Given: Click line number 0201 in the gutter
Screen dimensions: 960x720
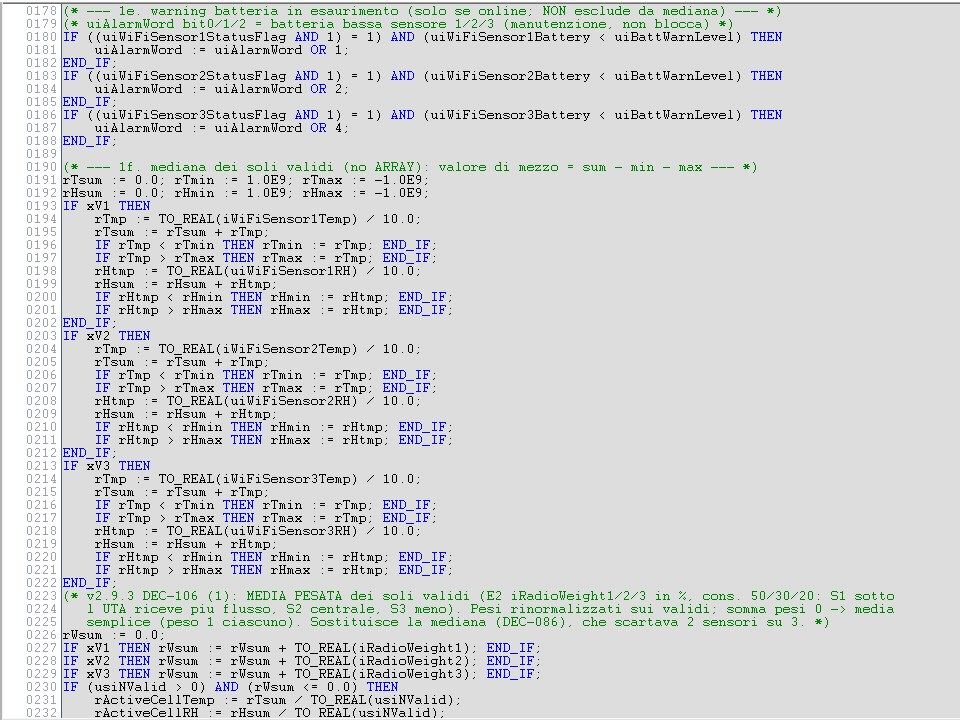Looking at the screenshot, I should click(x=42, y=310).
